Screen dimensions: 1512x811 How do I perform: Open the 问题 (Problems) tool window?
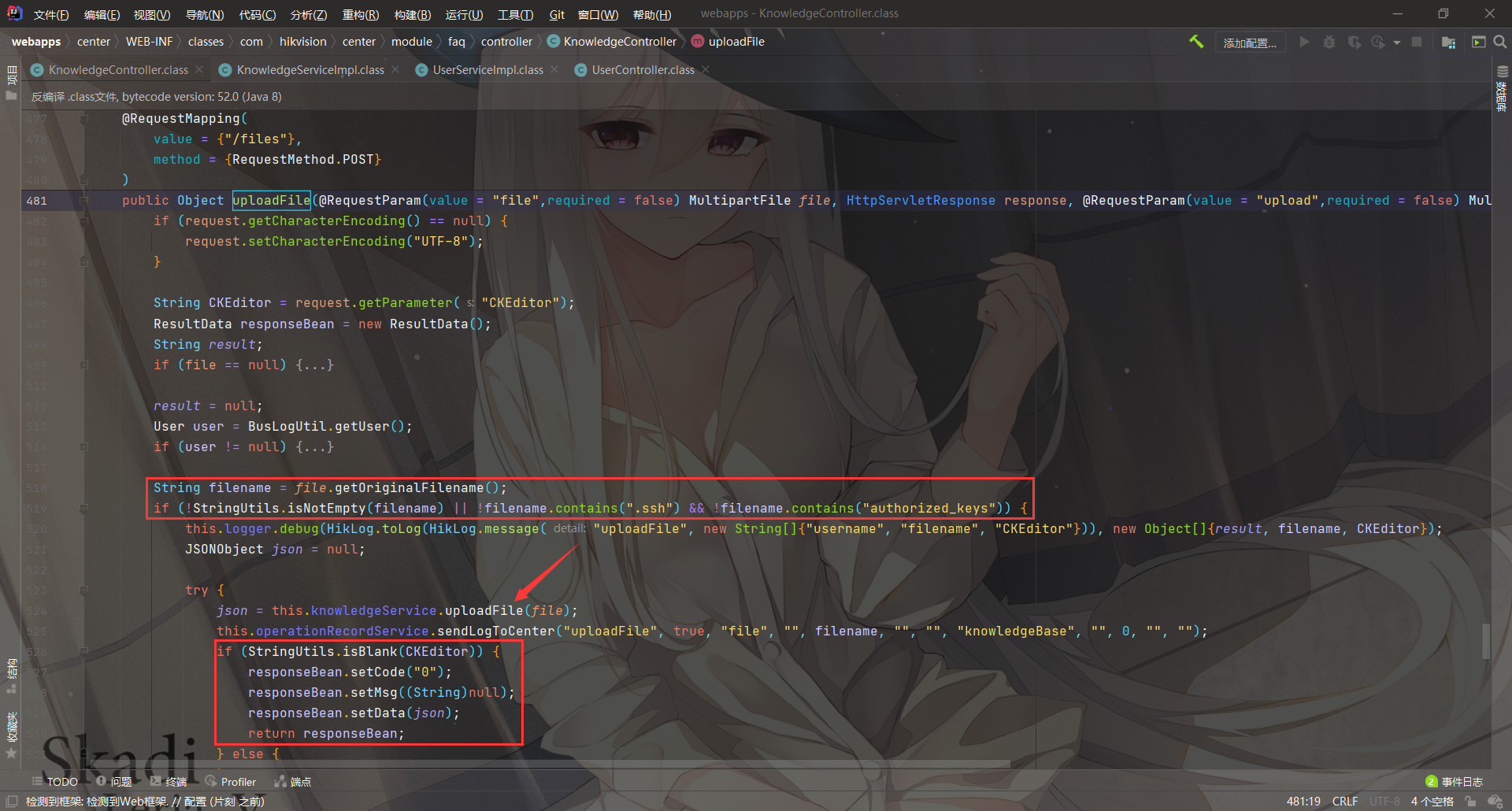pyautogui.click(x=113, y=782)
